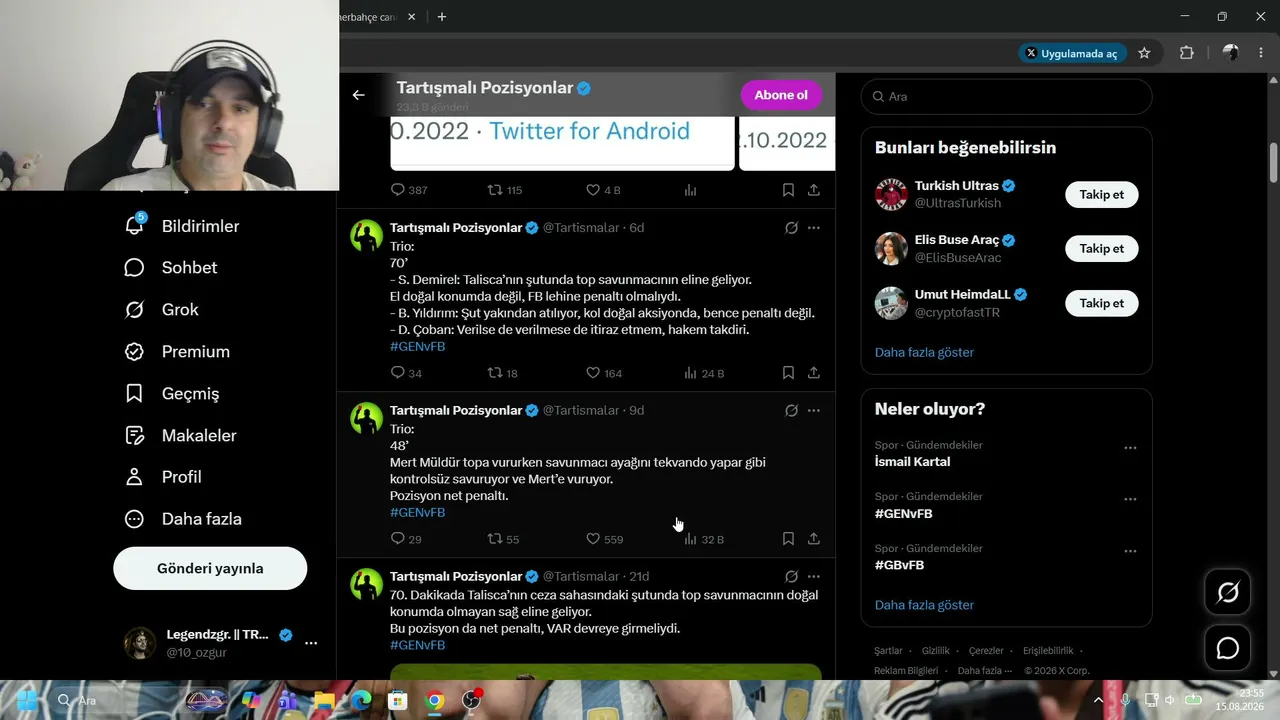The image size is (1280, 720).
Task: Click Uygulamada aç in address bar
Action: [1072, 53]
